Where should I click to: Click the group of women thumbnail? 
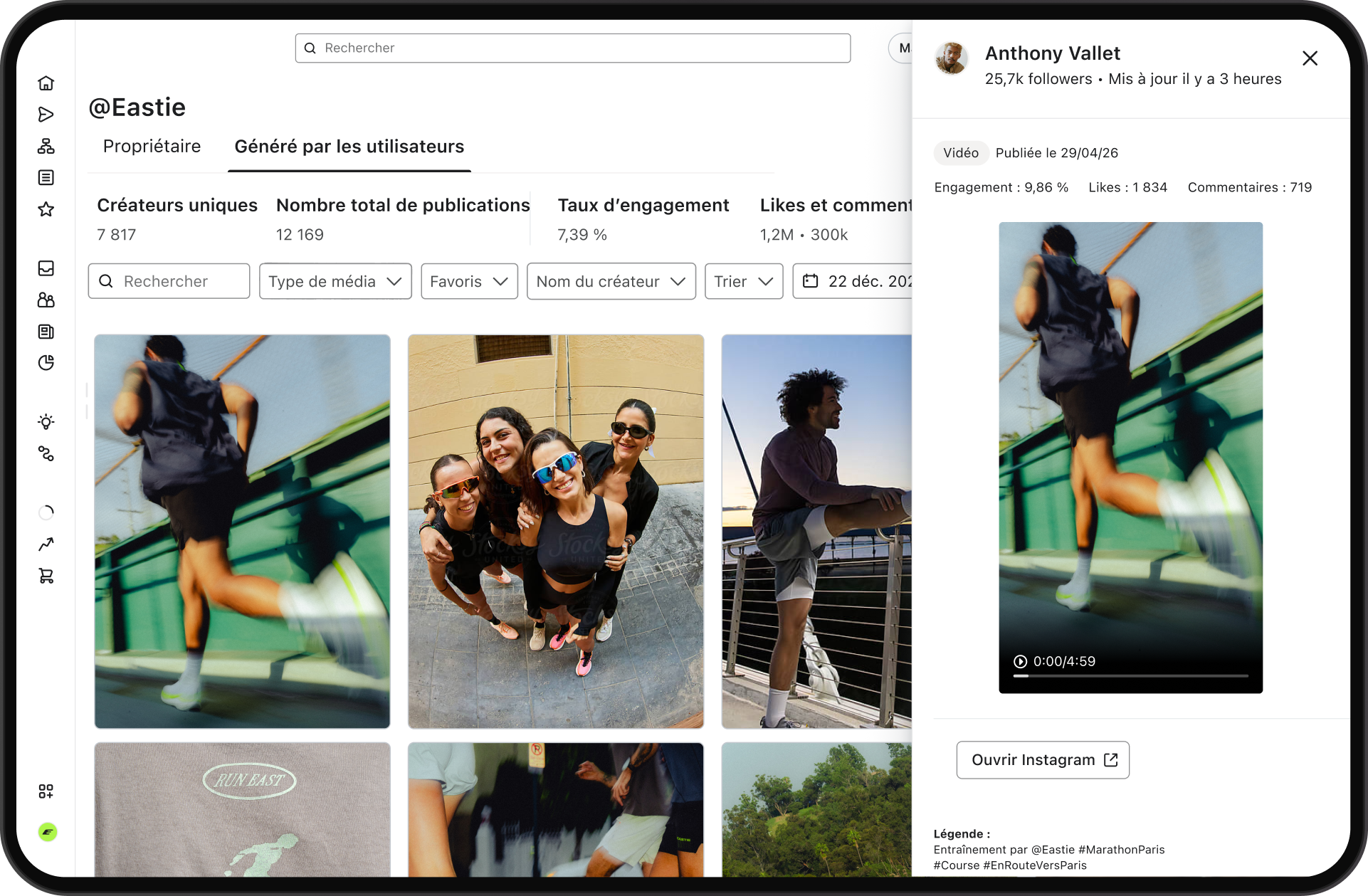556,532
